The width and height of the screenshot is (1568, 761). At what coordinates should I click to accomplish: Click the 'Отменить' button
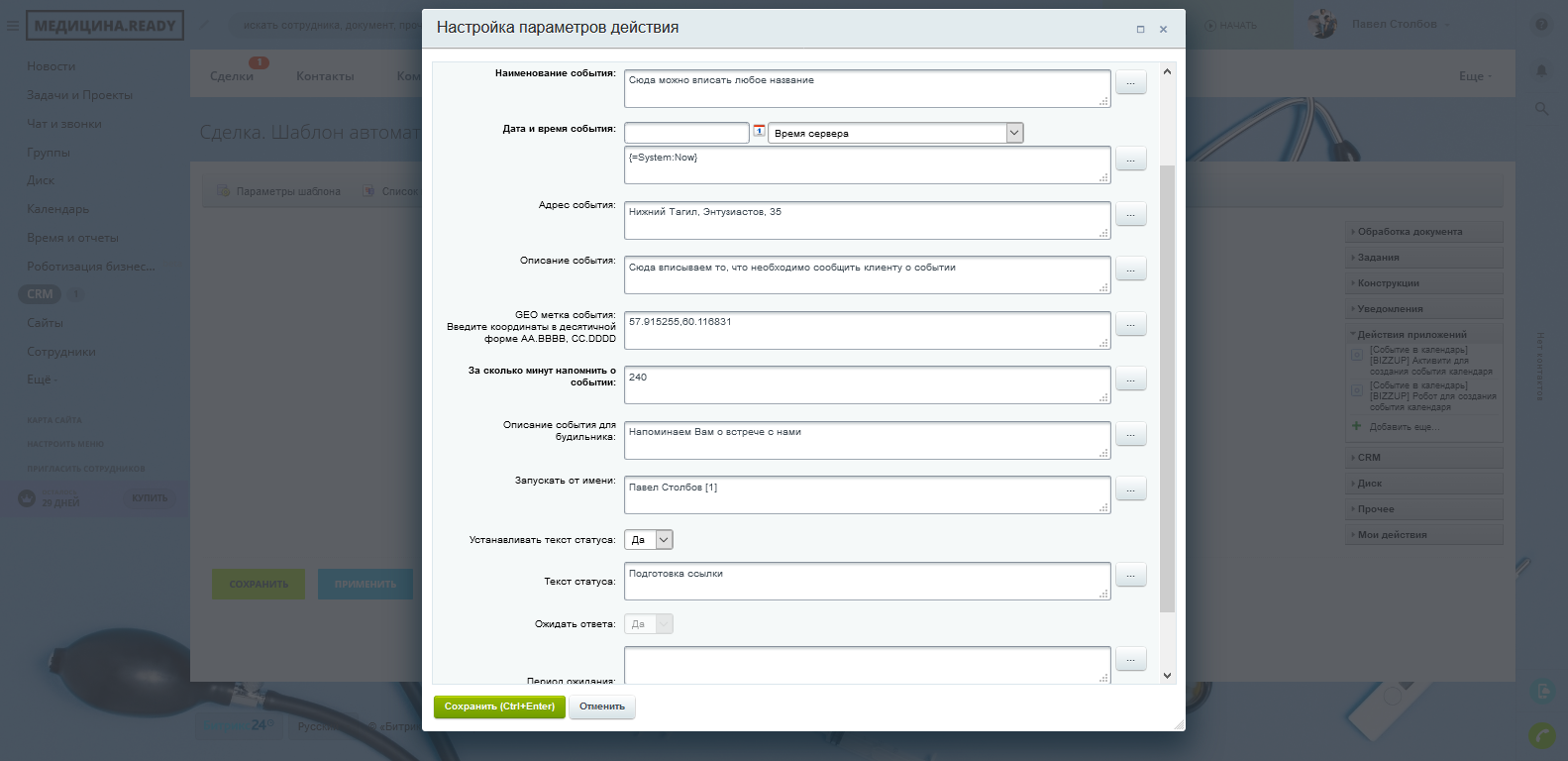pyautogui.click(x=602, y=707)
